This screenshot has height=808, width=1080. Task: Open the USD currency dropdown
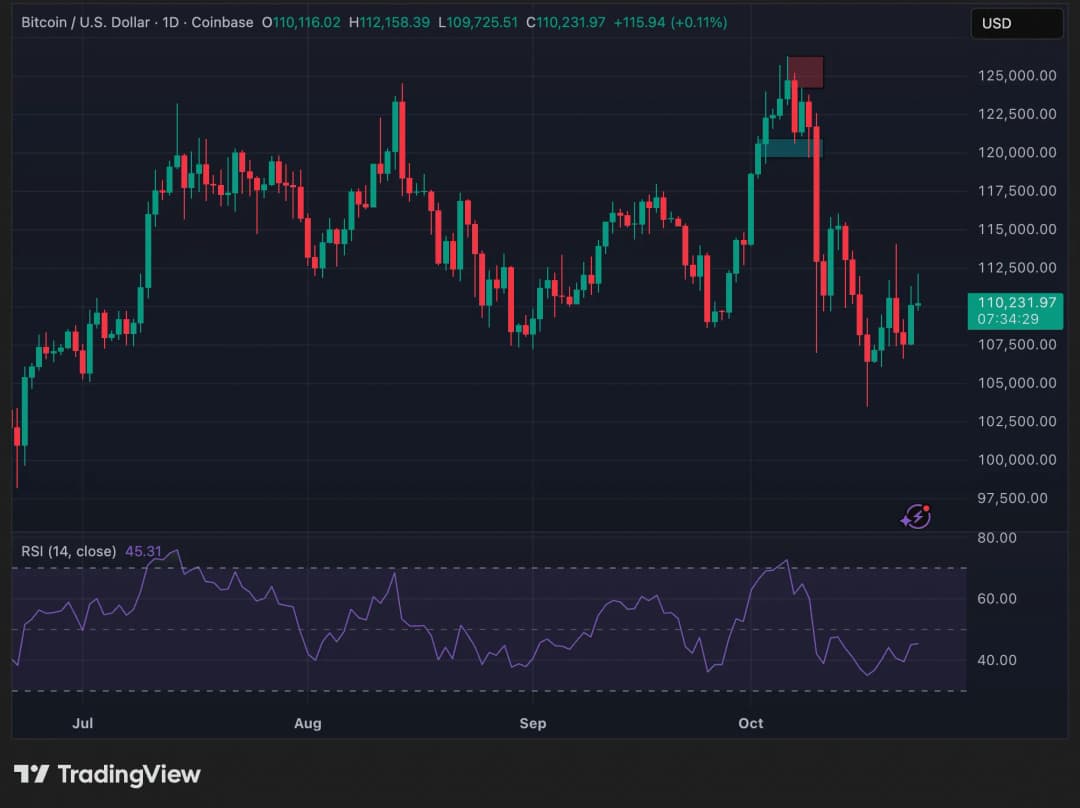[x=1016, y=23]
